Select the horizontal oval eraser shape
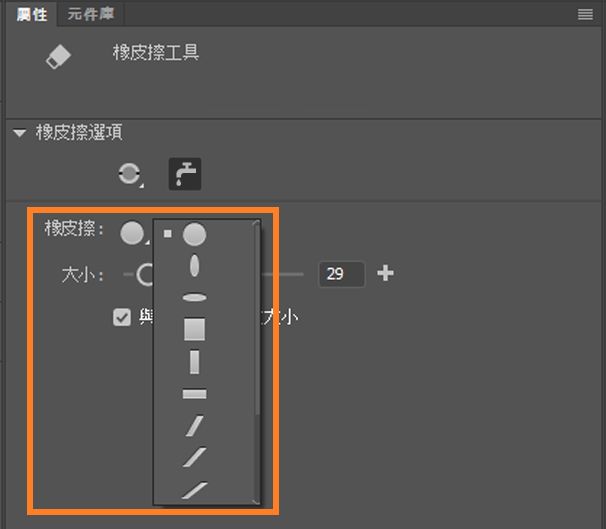The height and width of the screenshot is (529, 606). click(194, 298)
